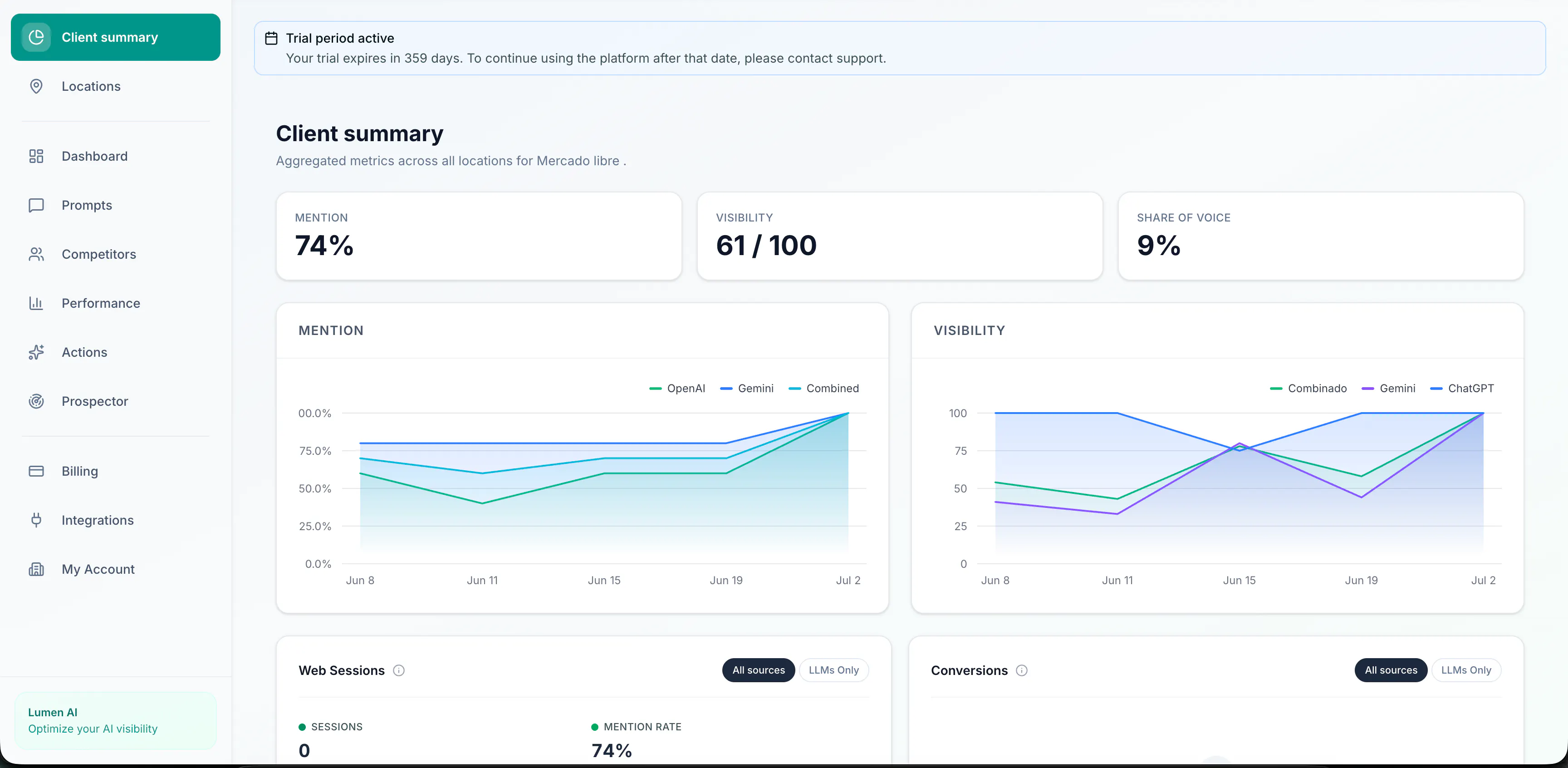The width and height of the screenshot is (1568, 768).
Task: Click the Conversions info icon
Action: pos(1021,670)
